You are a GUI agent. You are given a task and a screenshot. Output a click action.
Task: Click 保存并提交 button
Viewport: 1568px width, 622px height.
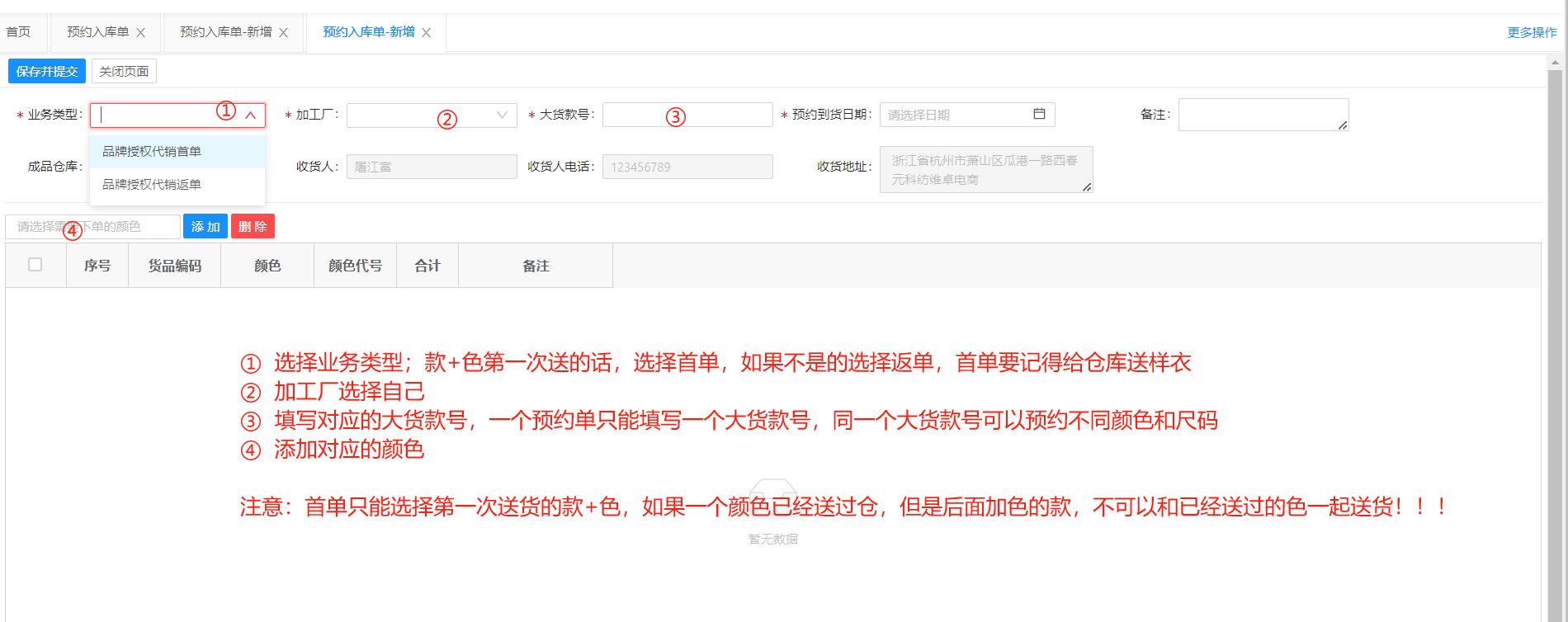[x=47, y=72]
